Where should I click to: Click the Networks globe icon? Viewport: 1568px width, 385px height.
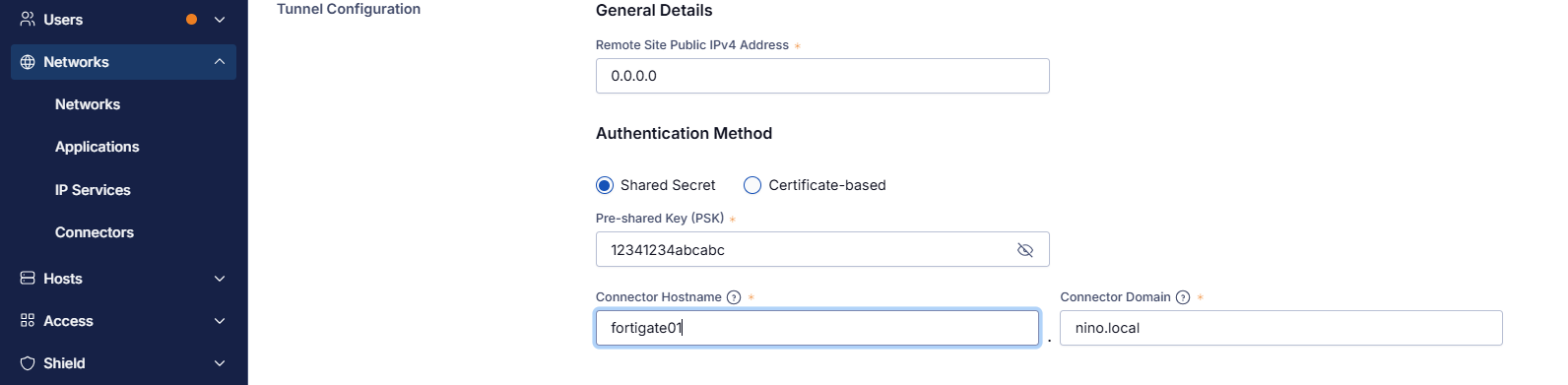(28, 62)
